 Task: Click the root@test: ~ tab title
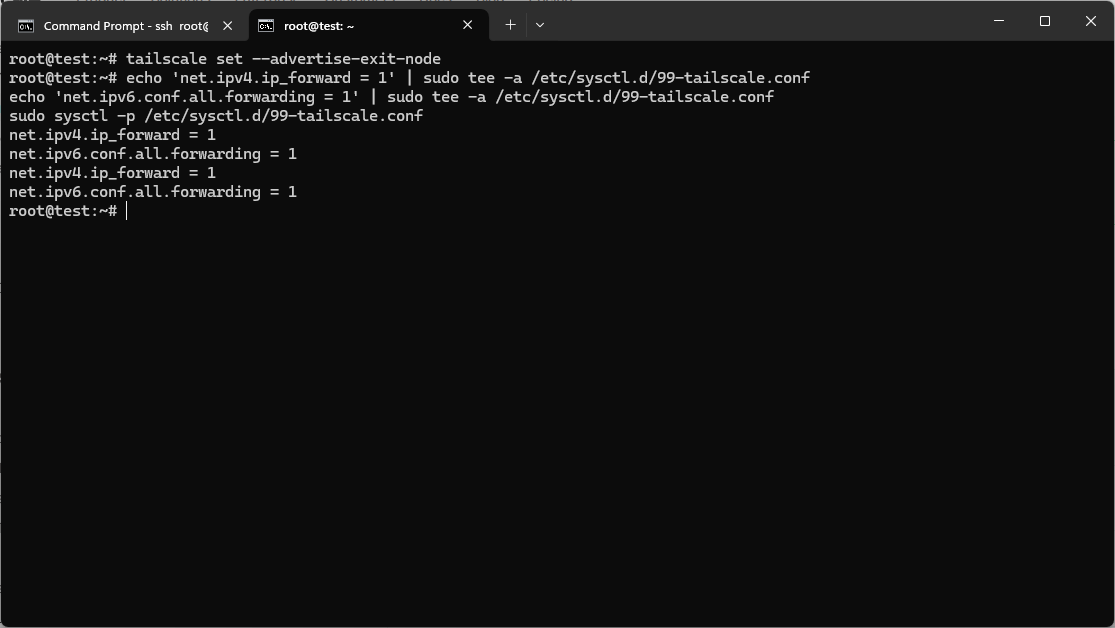[x=319, y=26]
